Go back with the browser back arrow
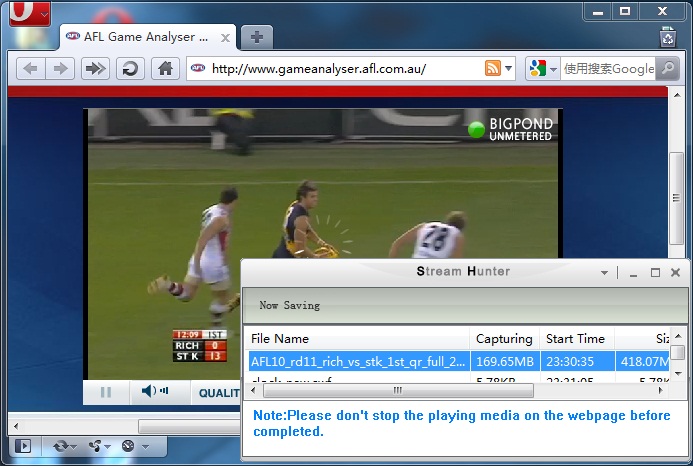The image size is (693, 468). pos(30,68)
